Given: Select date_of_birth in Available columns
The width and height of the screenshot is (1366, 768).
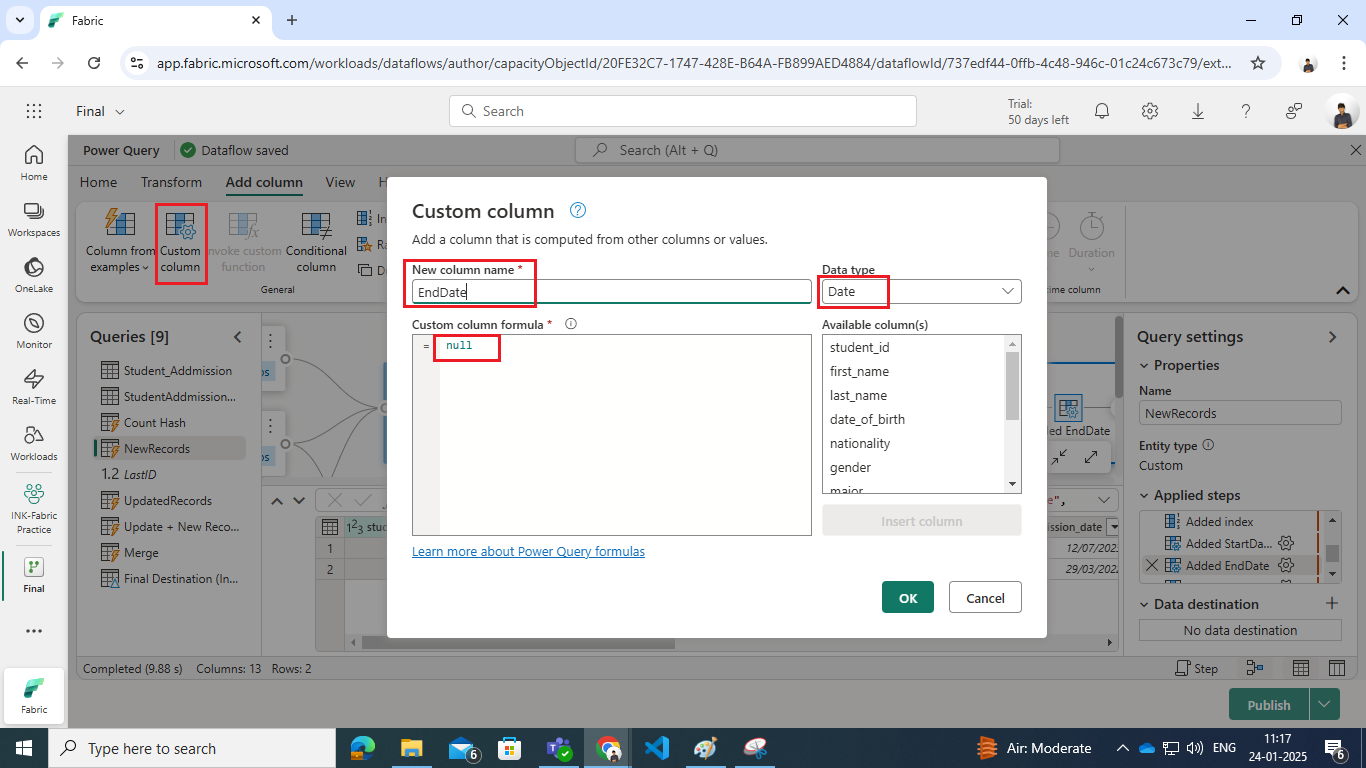Looking at the screenshot, I should 867,419.
